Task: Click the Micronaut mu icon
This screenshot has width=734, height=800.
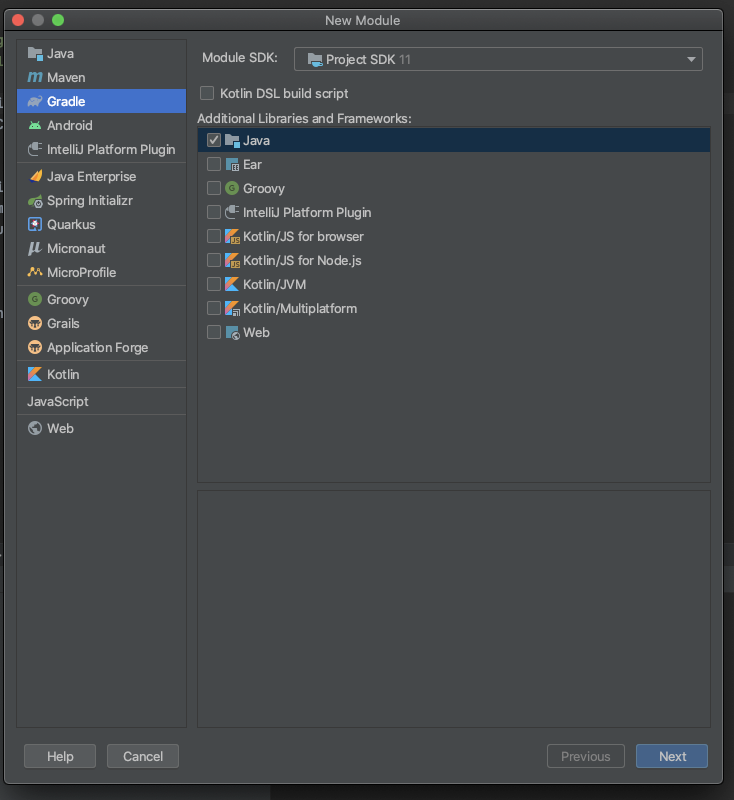Action: tap(35, 249)
